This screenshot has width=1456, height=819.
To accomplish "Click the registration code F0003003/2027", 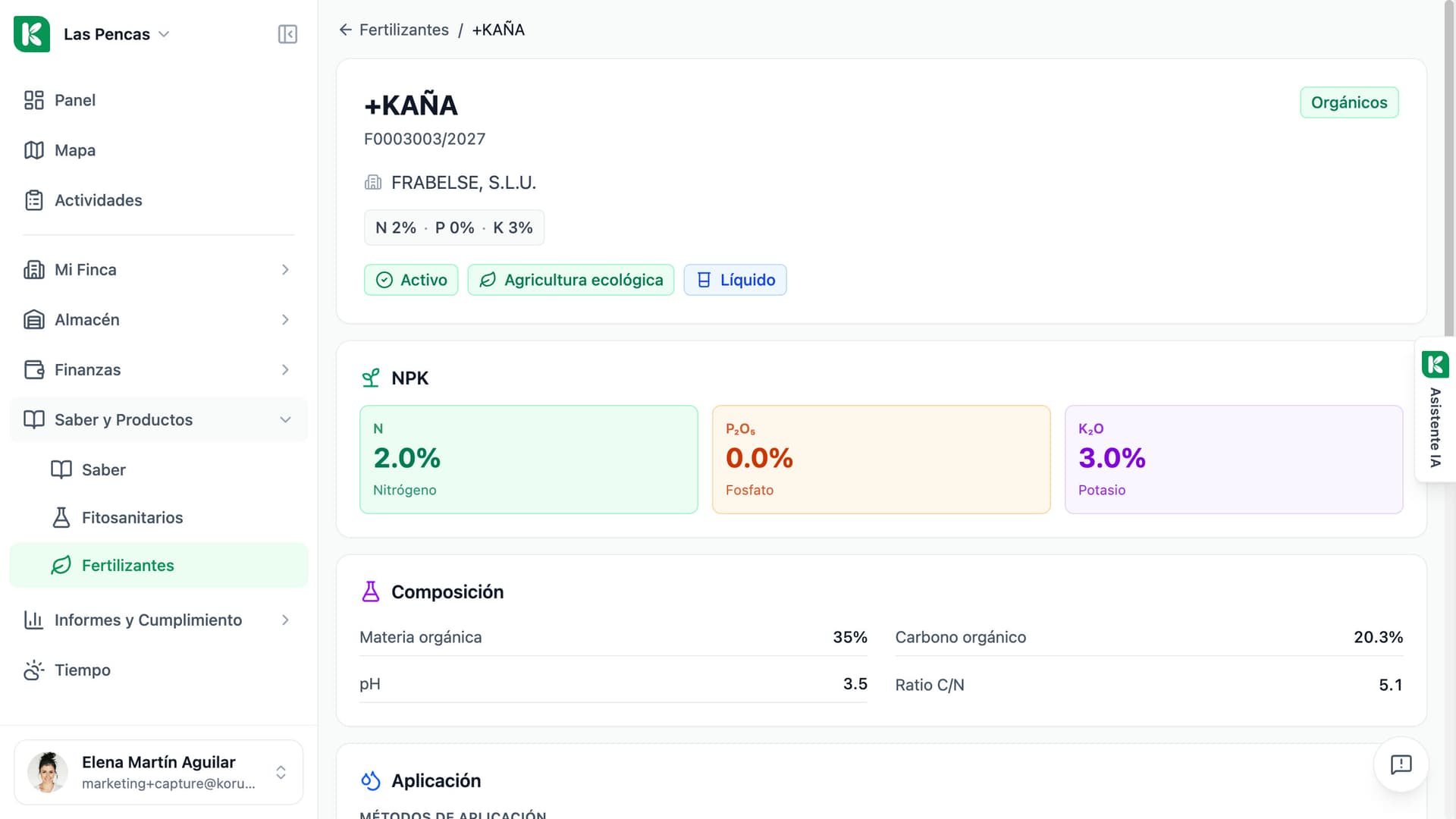I will (x=425, y=139).
